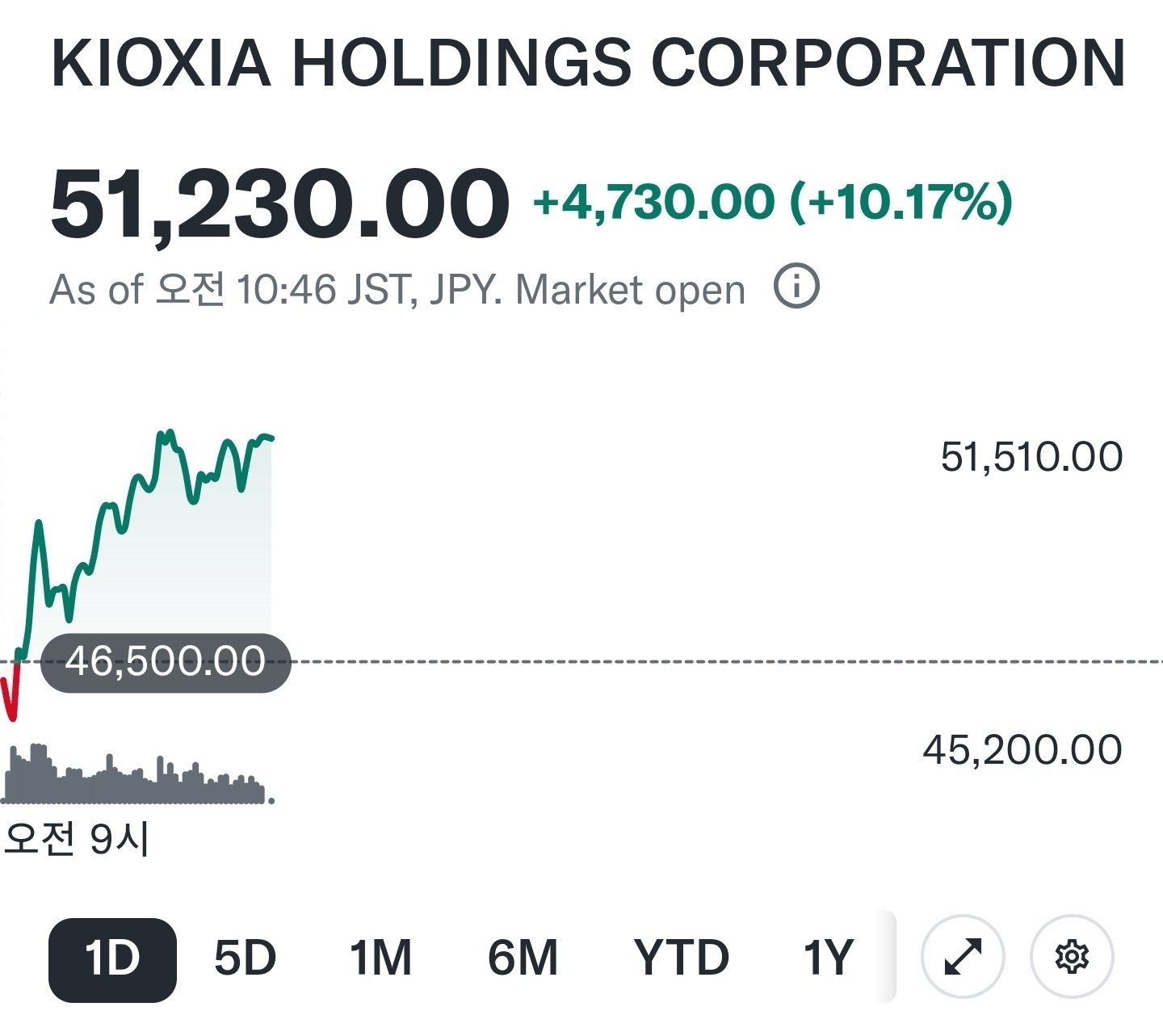Click the 오전 9시 time axis label
Image resolution: width=1163 pixels, height=1036 pixels.
click(x=77, y=840)
